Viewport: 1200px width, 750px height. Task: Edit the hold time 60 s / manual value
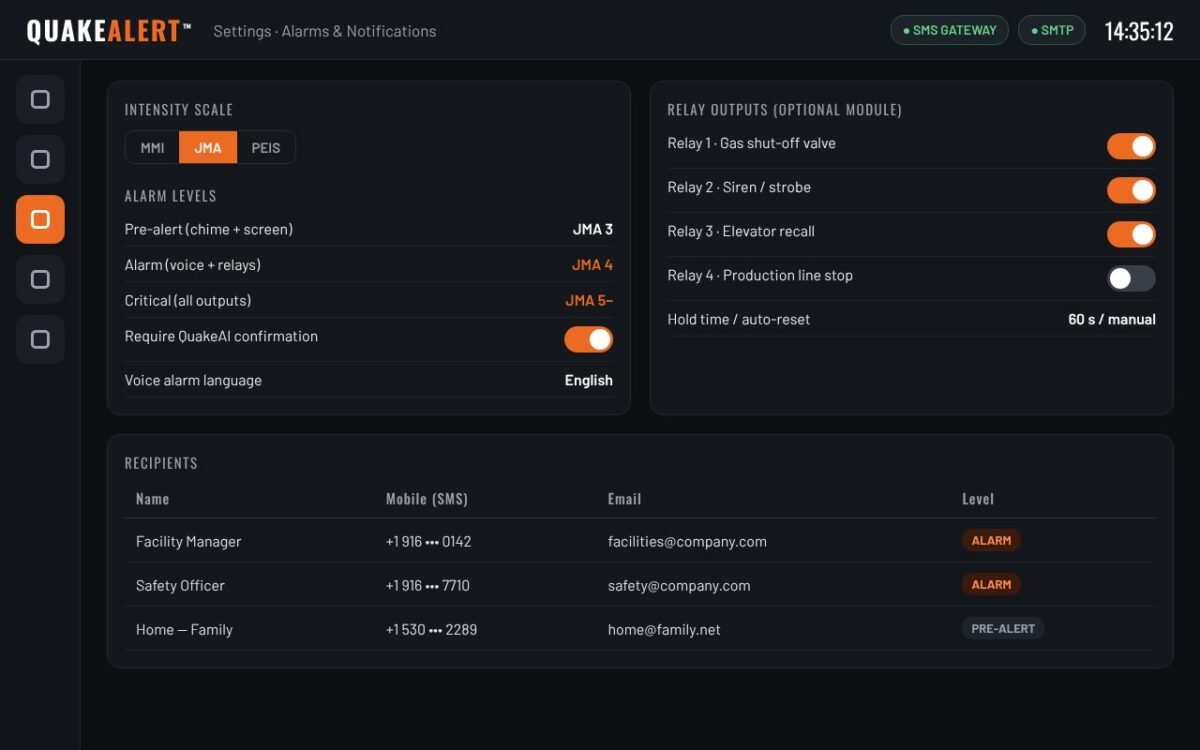1112,319
